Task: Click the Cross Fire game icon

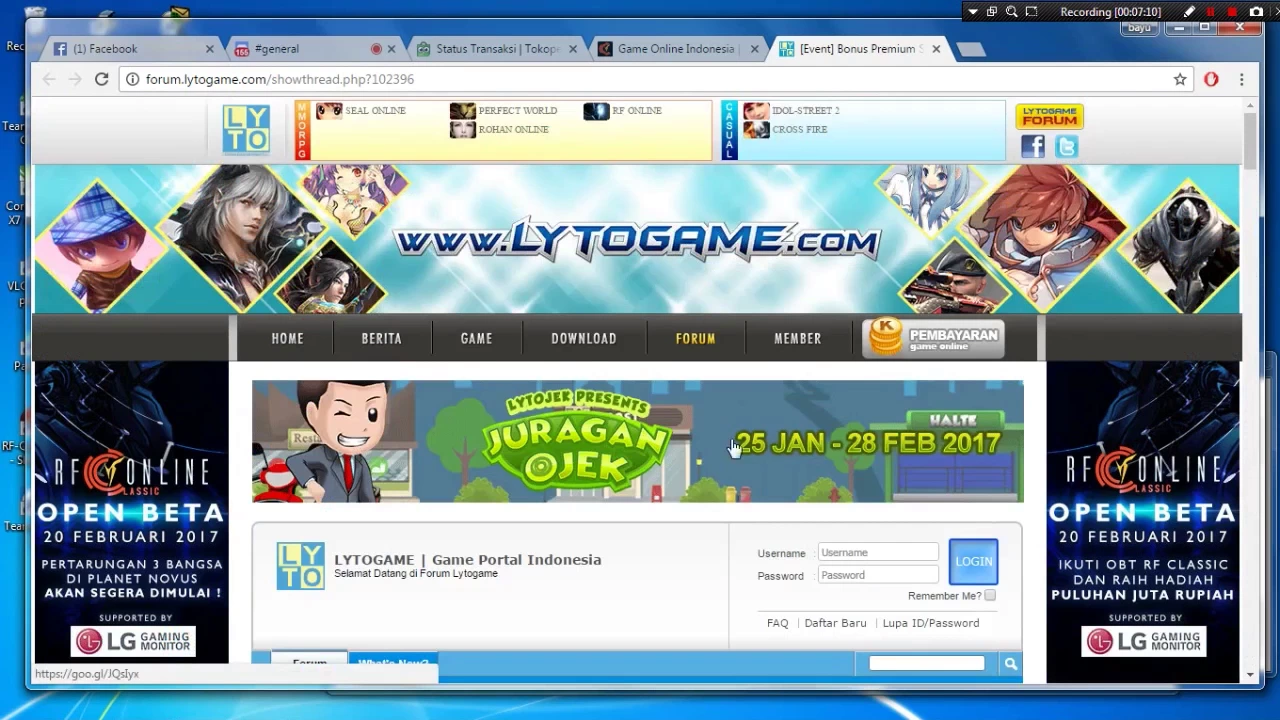Action: pos(756,130)
